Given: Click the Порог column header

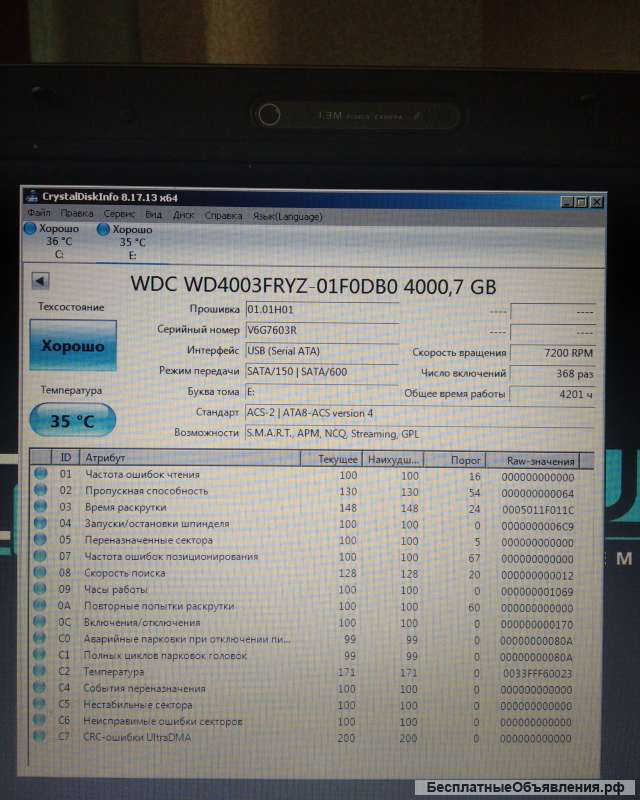Looking at the screenshot, I should 454,460.
